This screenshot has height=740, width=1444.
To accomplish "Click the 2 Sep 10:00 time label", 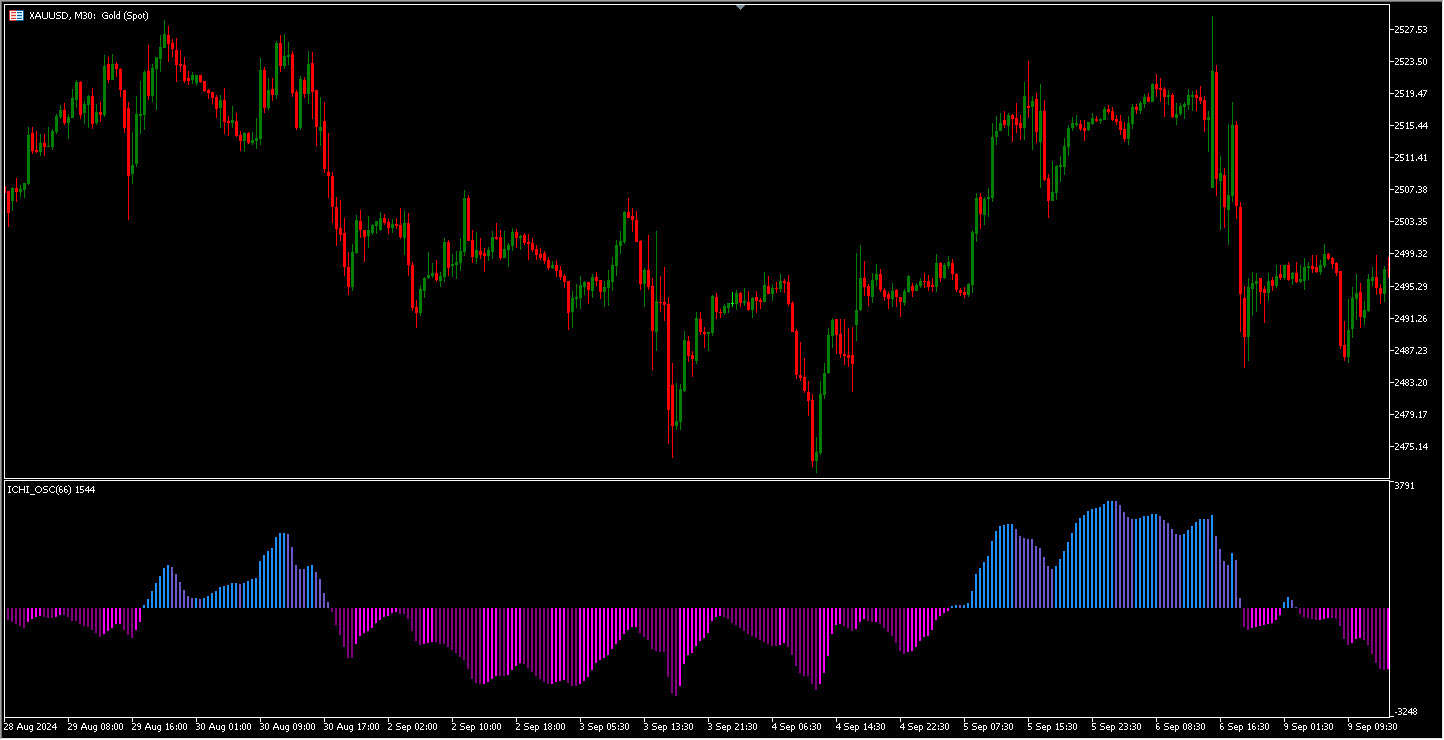I will (x=476, y=726).
